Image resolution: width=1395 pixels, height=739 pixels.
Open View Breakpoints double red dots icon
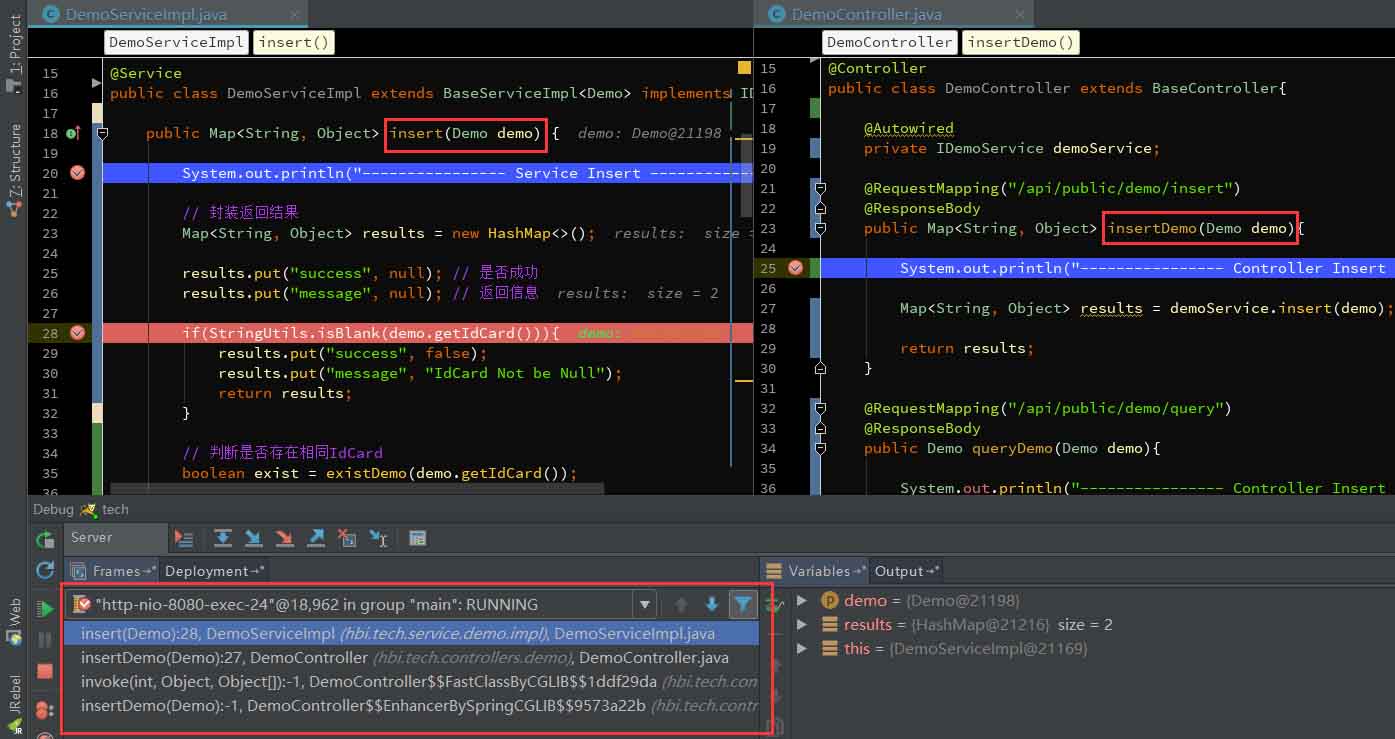(45, 710)
